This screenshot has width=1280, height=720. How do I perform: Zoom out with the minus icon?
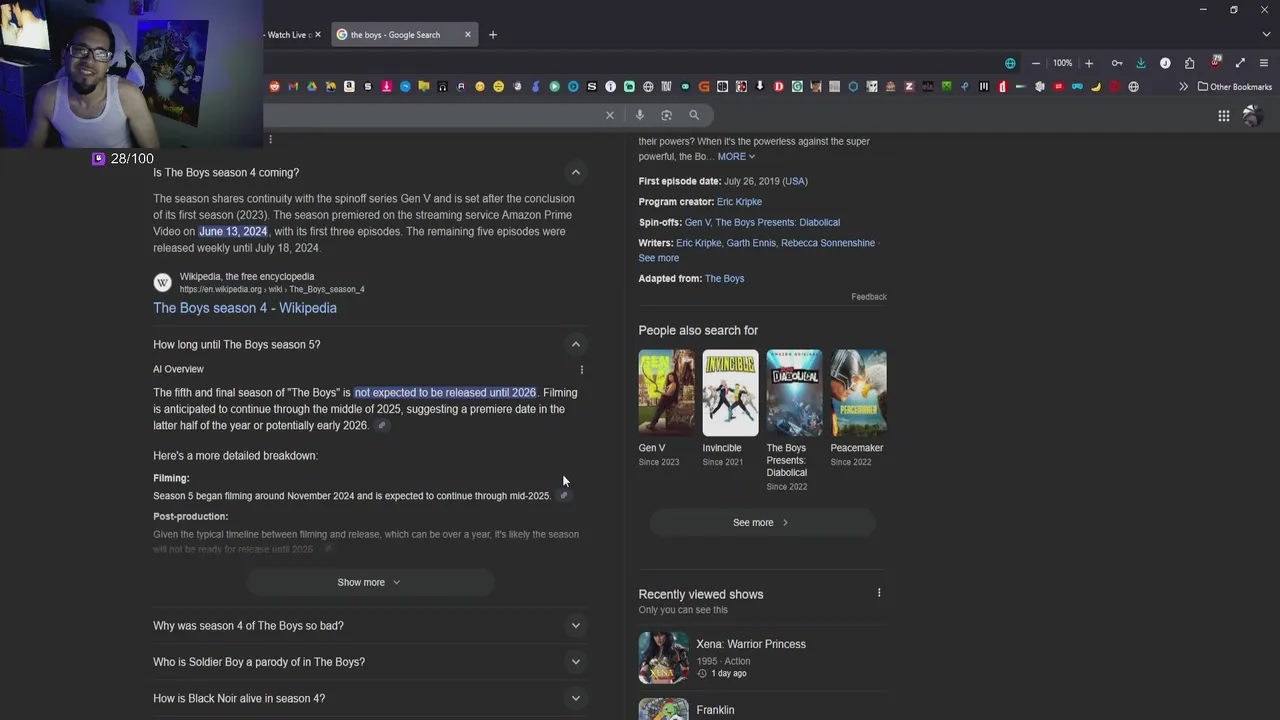pos(1036,63)
